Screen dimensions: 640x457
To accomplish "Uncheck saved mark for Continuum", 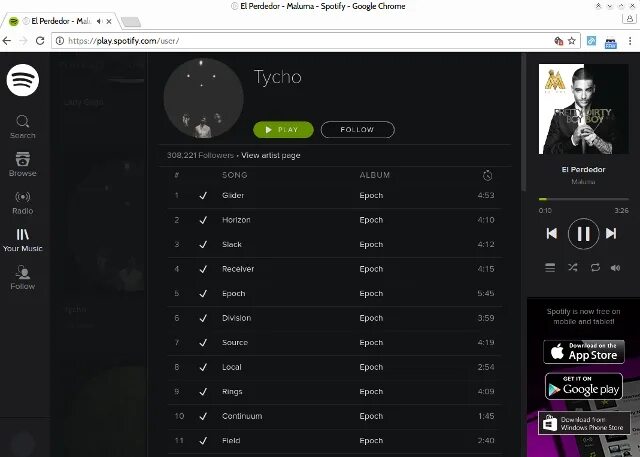I will 203,416.
